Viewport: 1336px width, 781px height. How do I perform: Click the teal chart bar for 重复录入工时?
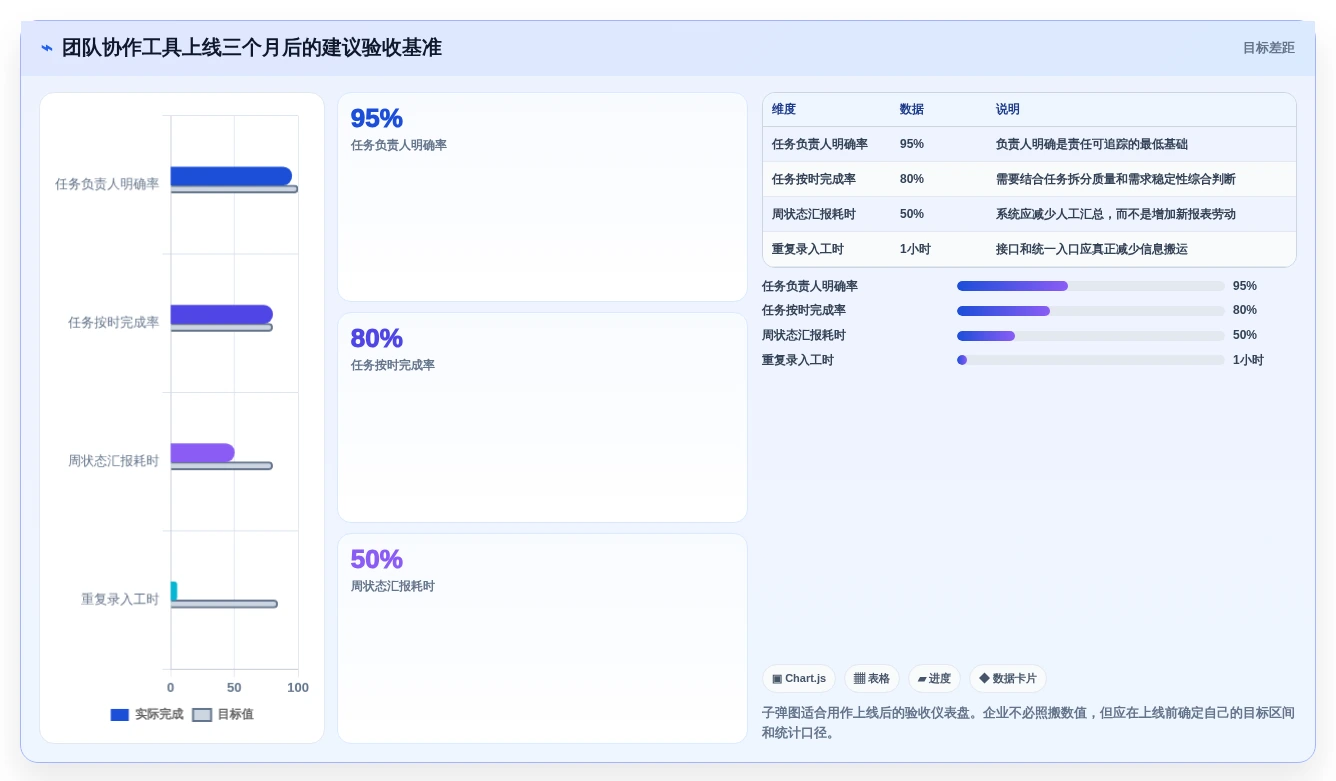pos(174,591)
